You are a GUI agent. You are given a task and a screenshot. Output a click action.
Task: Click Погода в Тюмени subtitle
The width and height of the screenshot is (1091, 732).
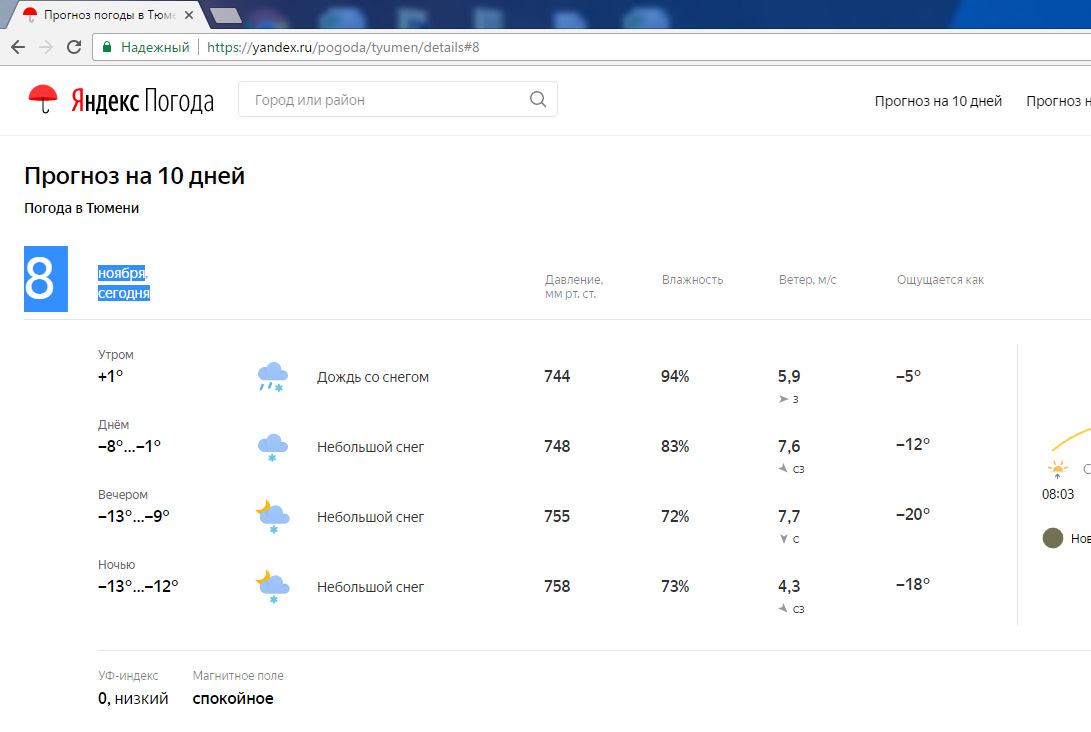point(81,208)
